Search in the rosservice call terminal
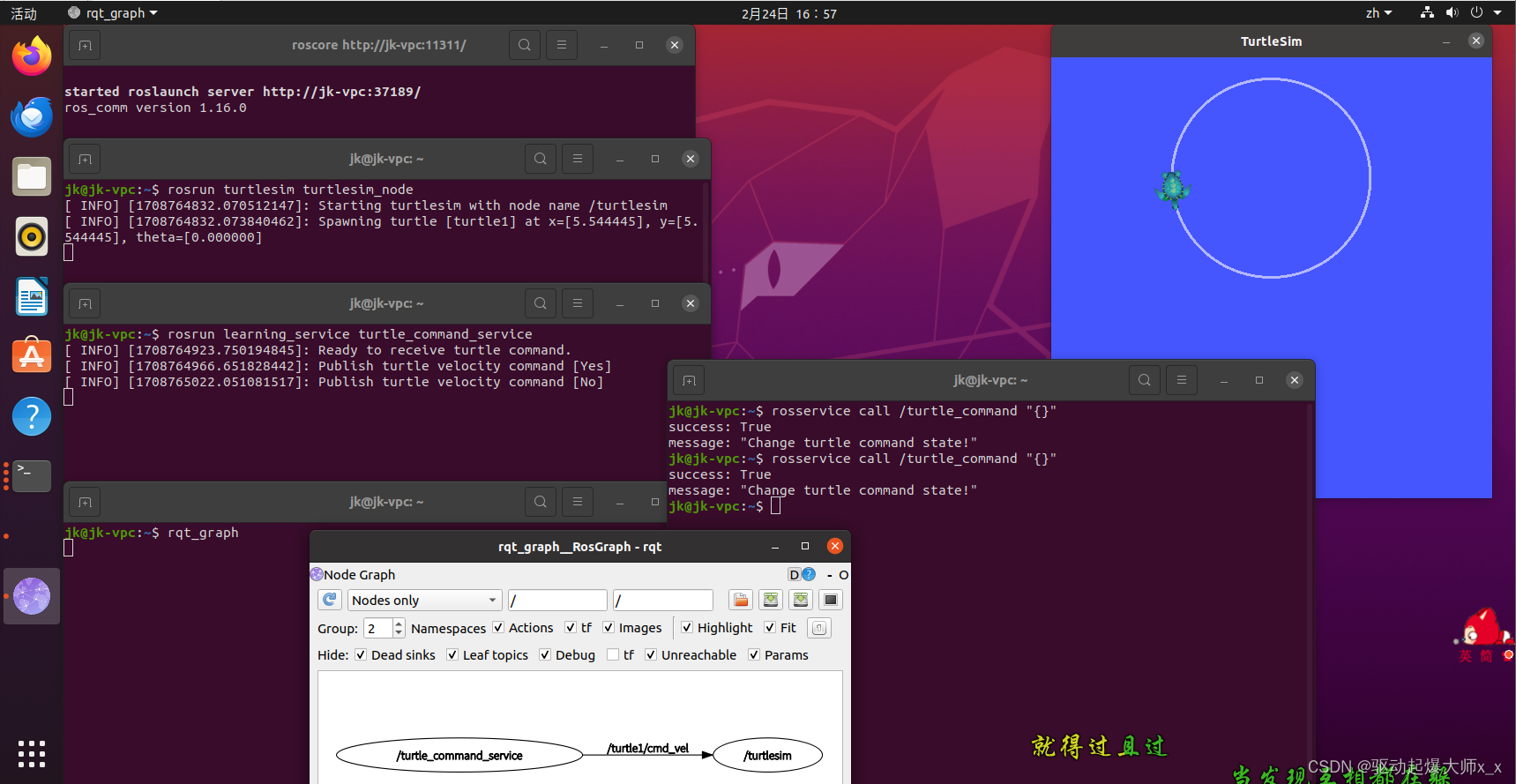Image resolution: width=1516 pixels, height=784 pixels. [x=1145, y=380]
